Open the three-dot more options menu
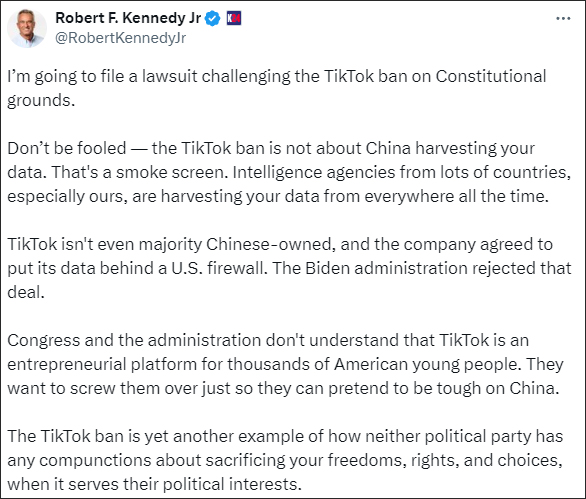Image resolution: width=586 pixels, height=499 pixels. coord(563,18)
